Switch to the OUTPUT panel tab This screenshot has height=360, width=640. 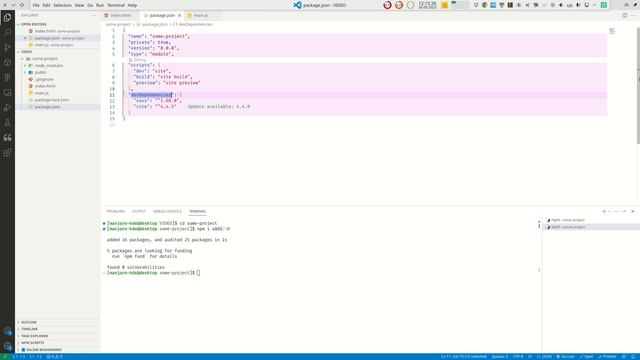pyautogui.click(x=139, y=211)
